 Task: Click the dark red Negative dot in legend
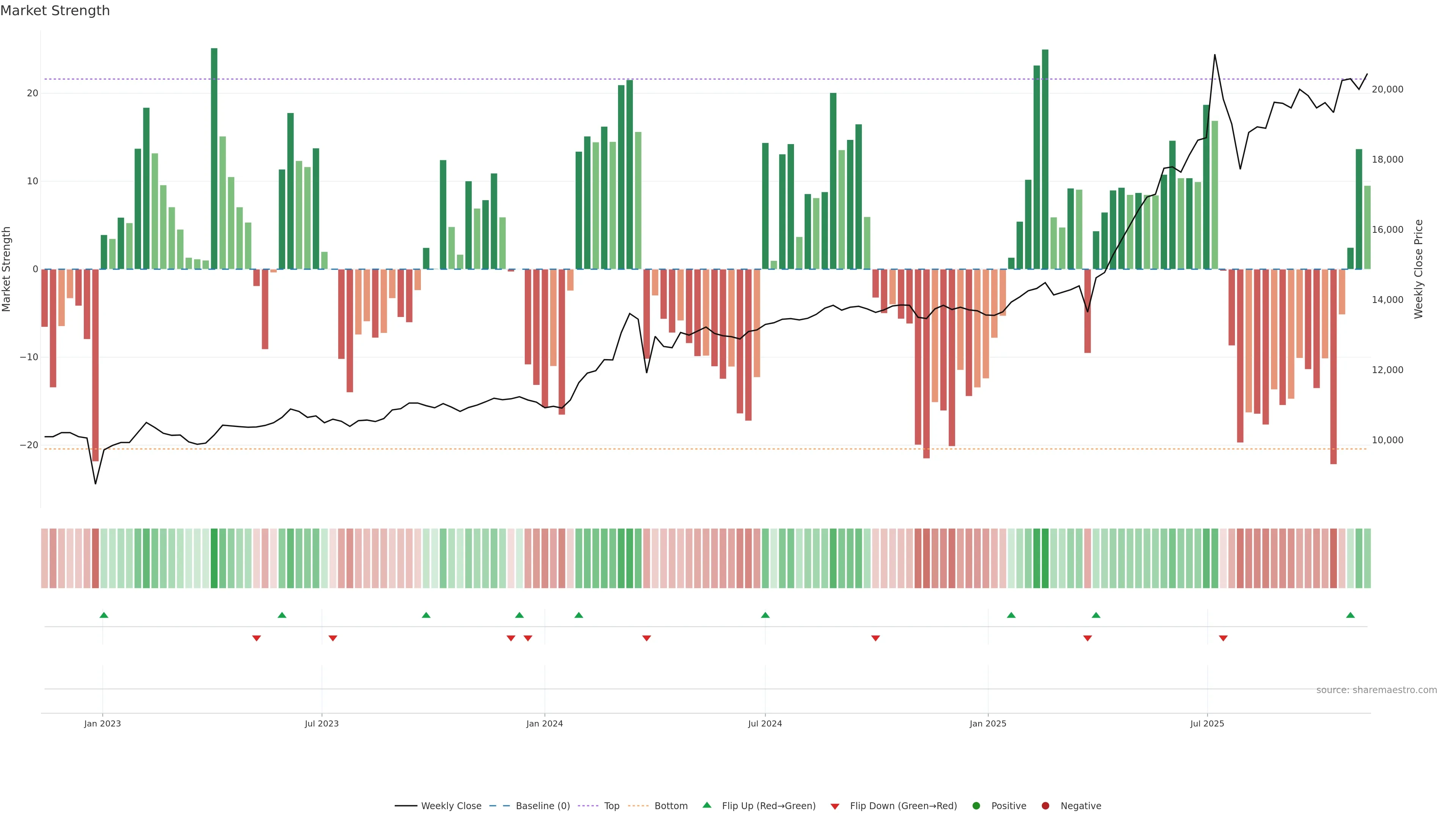pyautogui.click(x=1045, y=806)
